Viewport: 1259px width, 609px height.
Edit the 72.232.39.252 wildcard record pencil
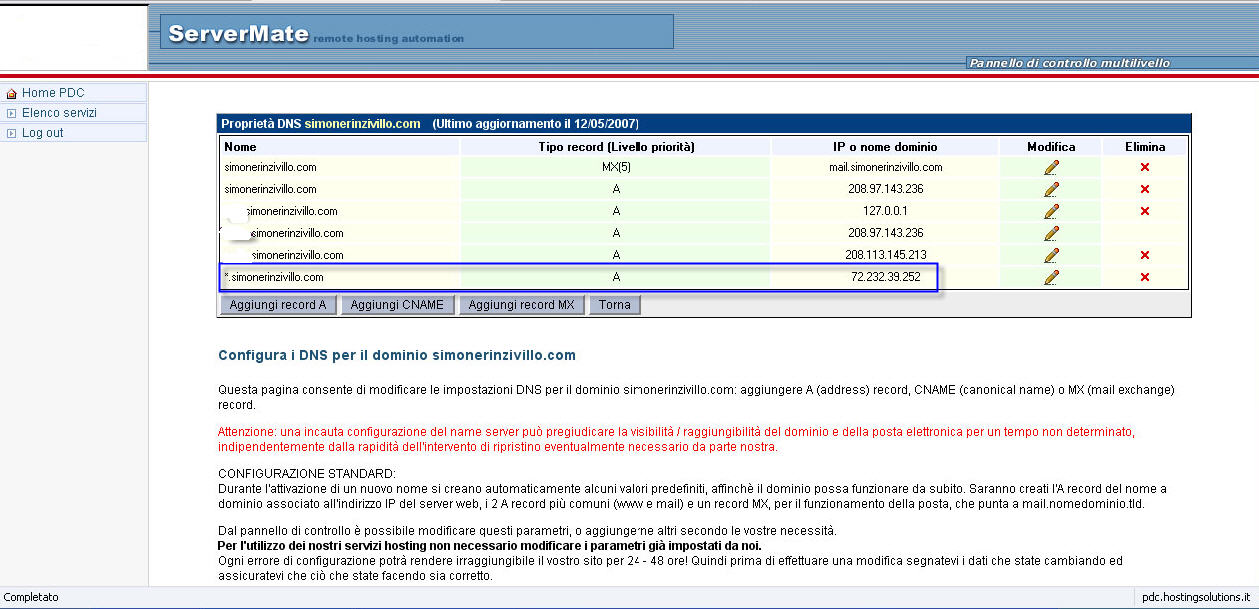click(1051, 277)
